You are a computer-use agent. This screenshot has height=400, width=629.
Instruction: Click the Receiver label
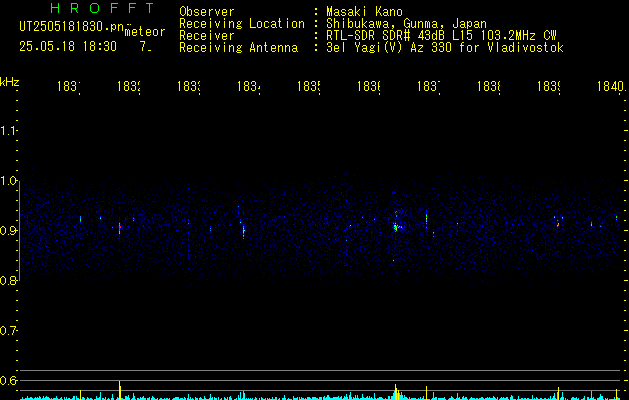point(207,36)
